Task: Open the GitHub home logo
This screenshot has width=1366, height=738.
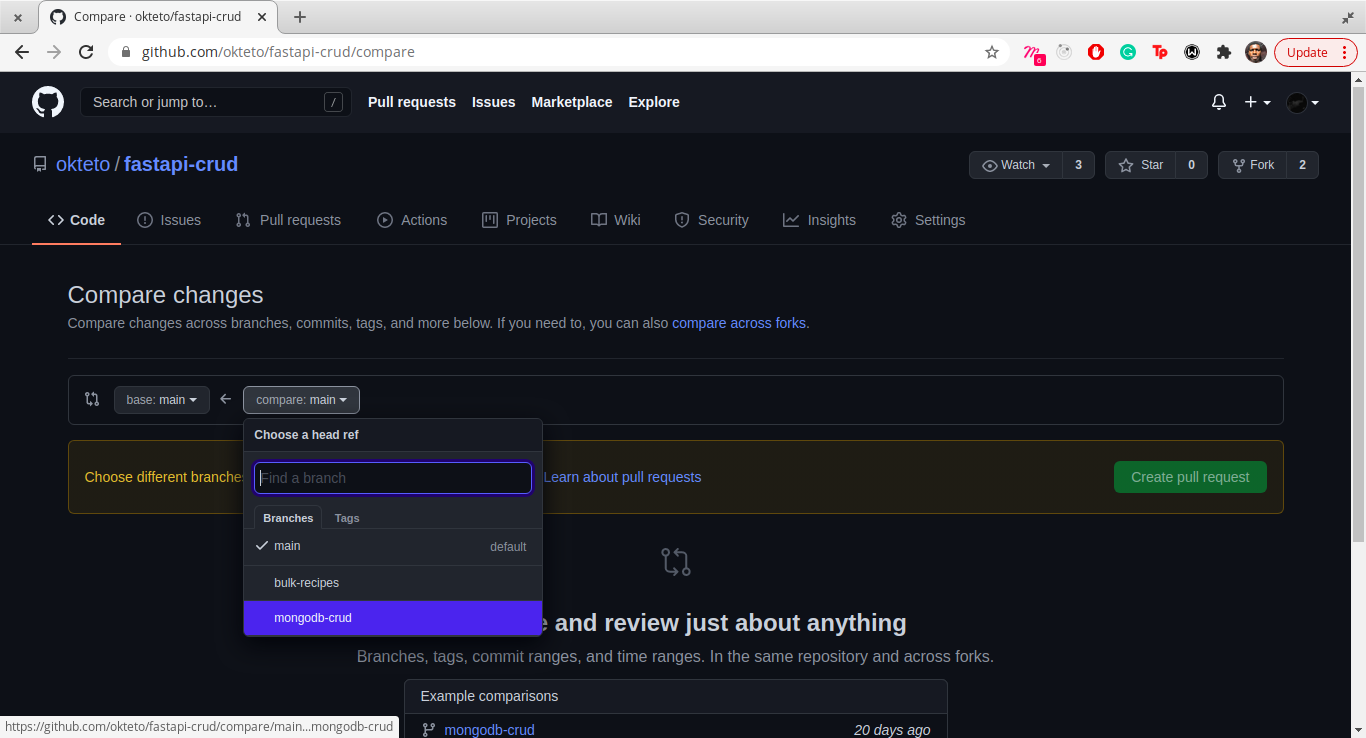Action: [48, 102]
